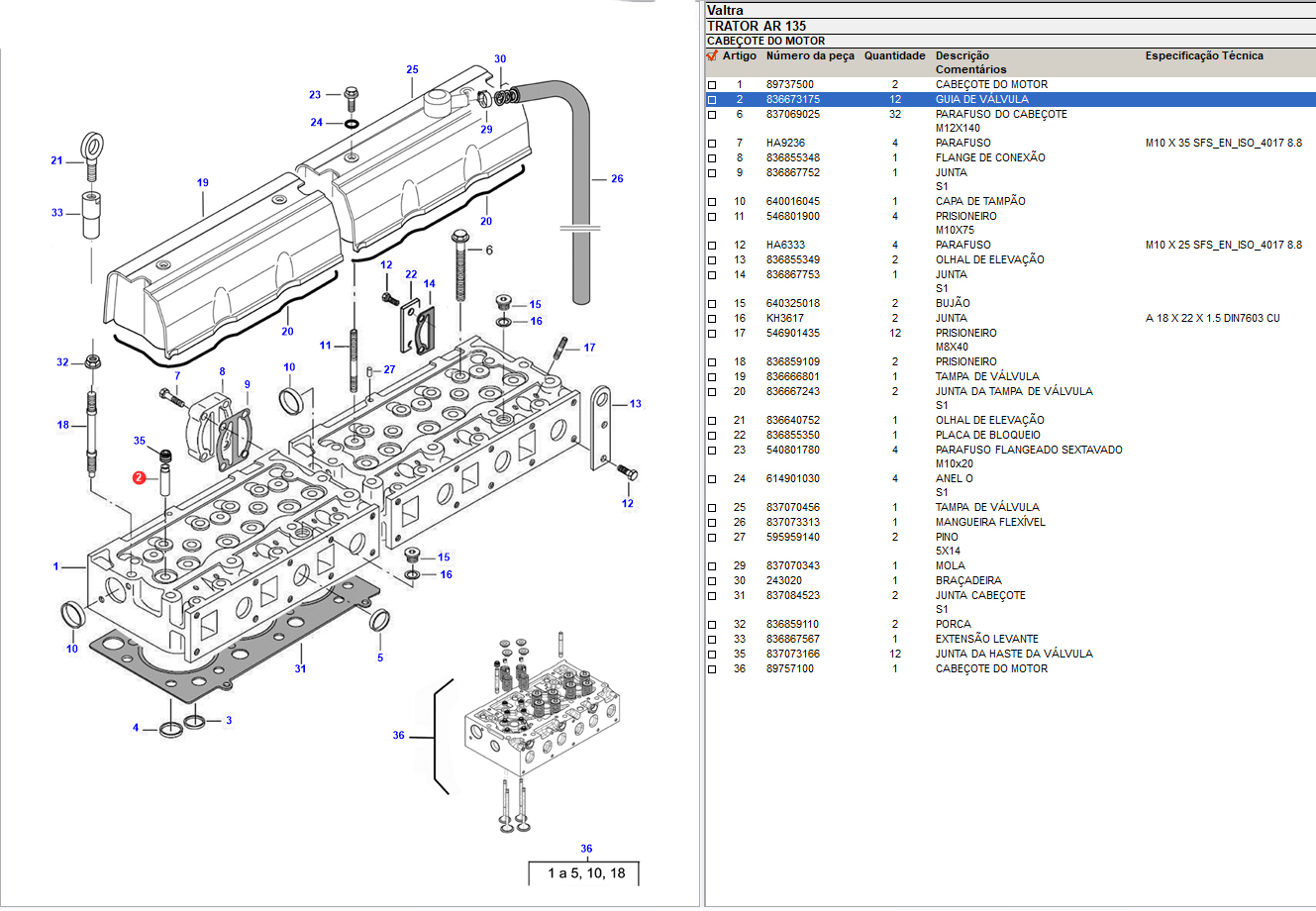Select callout 25 on the valve cover

click(x=412, y=70)
